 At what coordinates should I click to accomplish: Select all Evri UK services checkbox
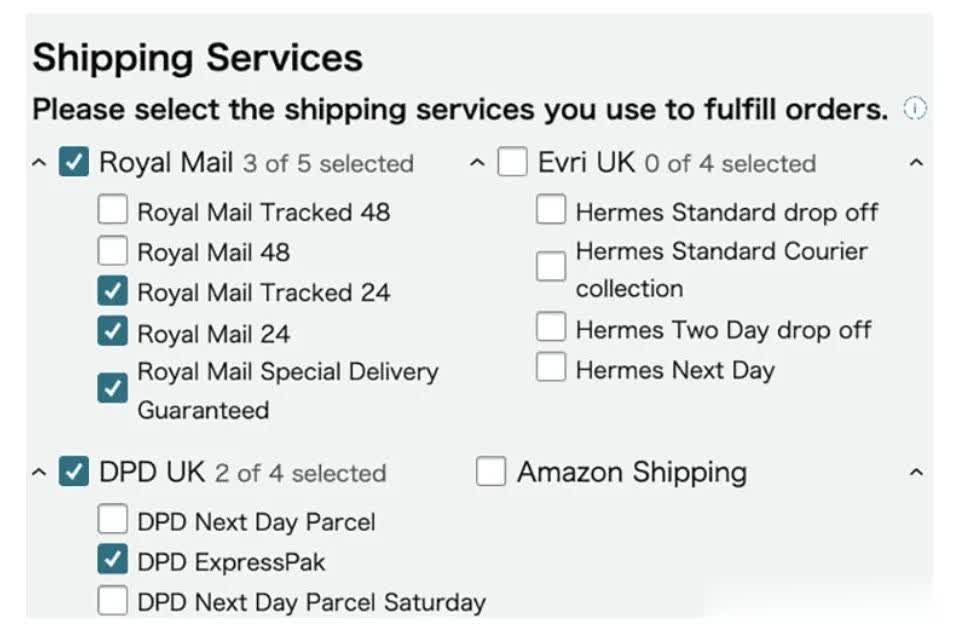(512, 162)
